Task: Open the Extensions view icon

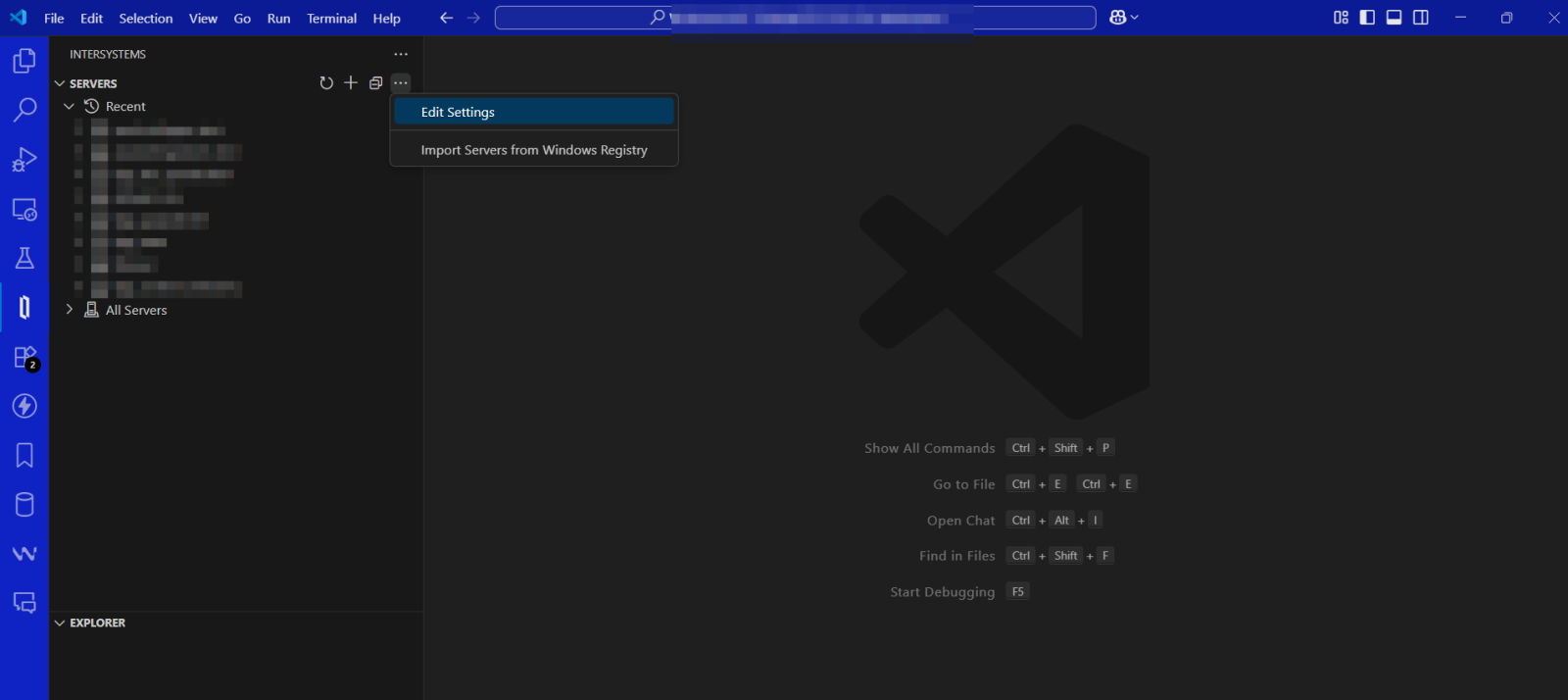Action: [x=24, y=357]
